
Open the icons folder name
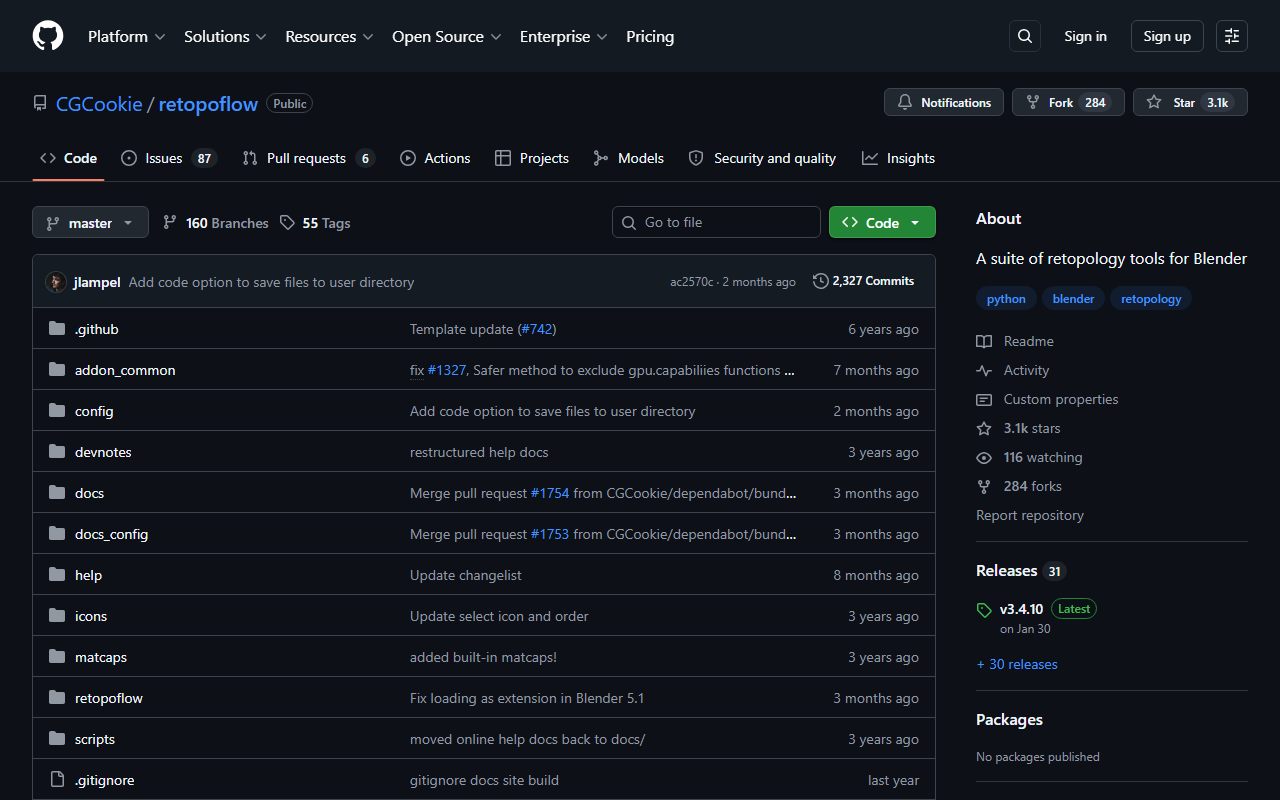(x=91, y=616)
